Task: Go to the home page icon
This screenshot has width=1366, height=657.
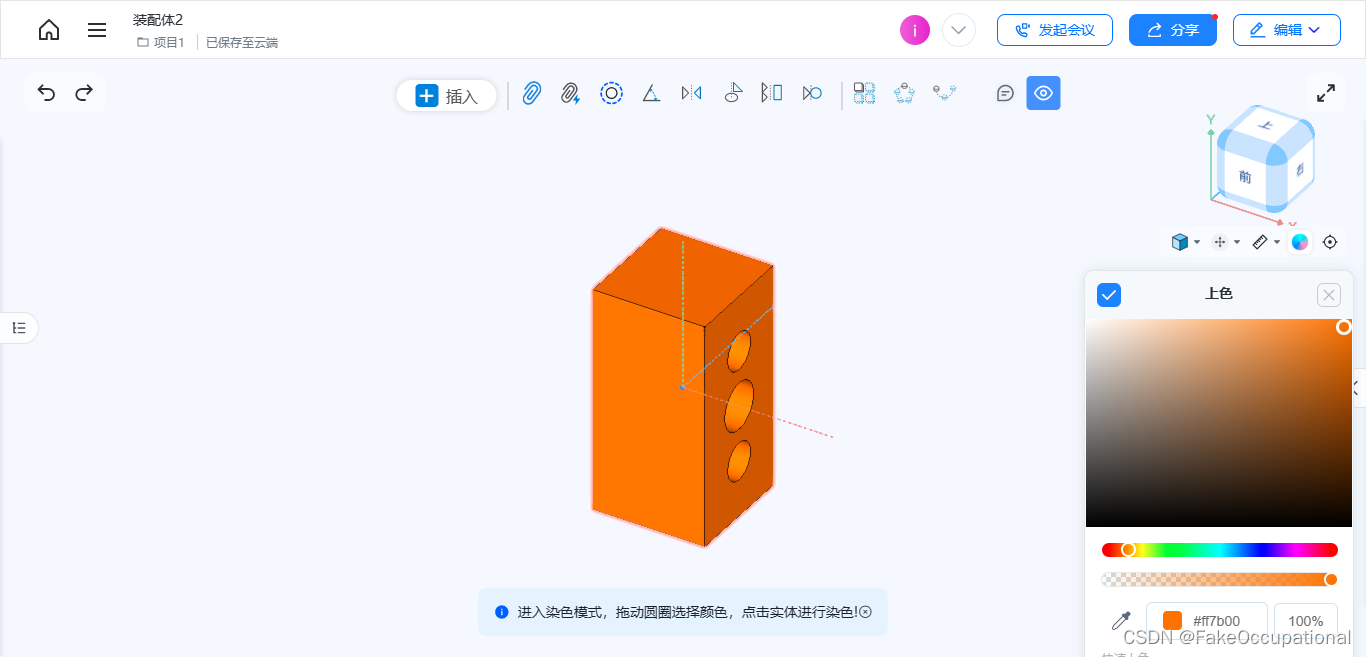Action: tap(49, 30)
